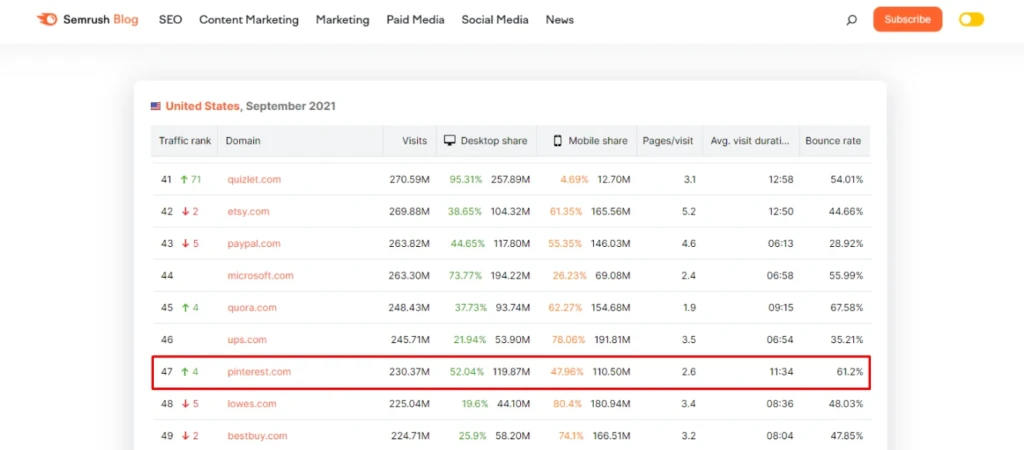1024x450 pixels.
Task: Click the Semrush Blog wordmark
Action: [x=101, y=20]
